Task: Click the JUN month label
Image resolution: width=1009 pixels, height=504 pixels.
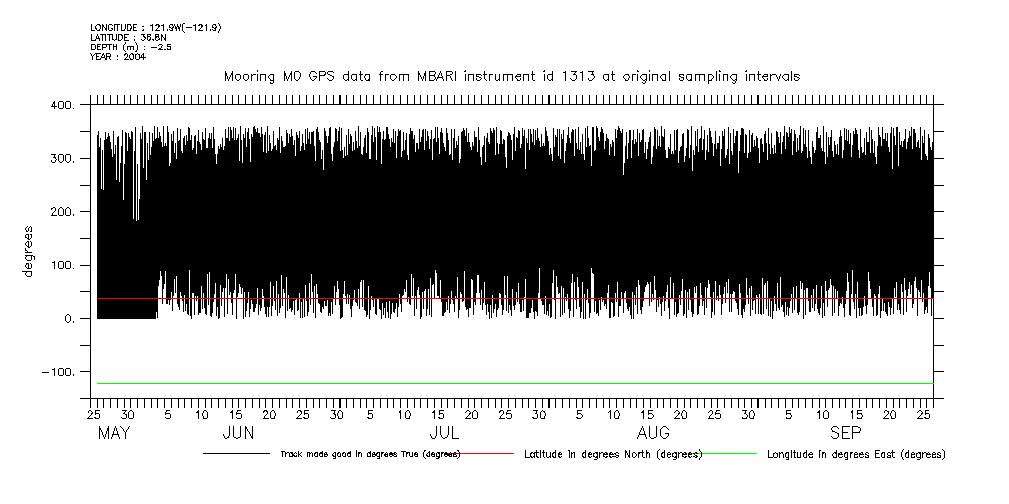Action: click(238, 434)
